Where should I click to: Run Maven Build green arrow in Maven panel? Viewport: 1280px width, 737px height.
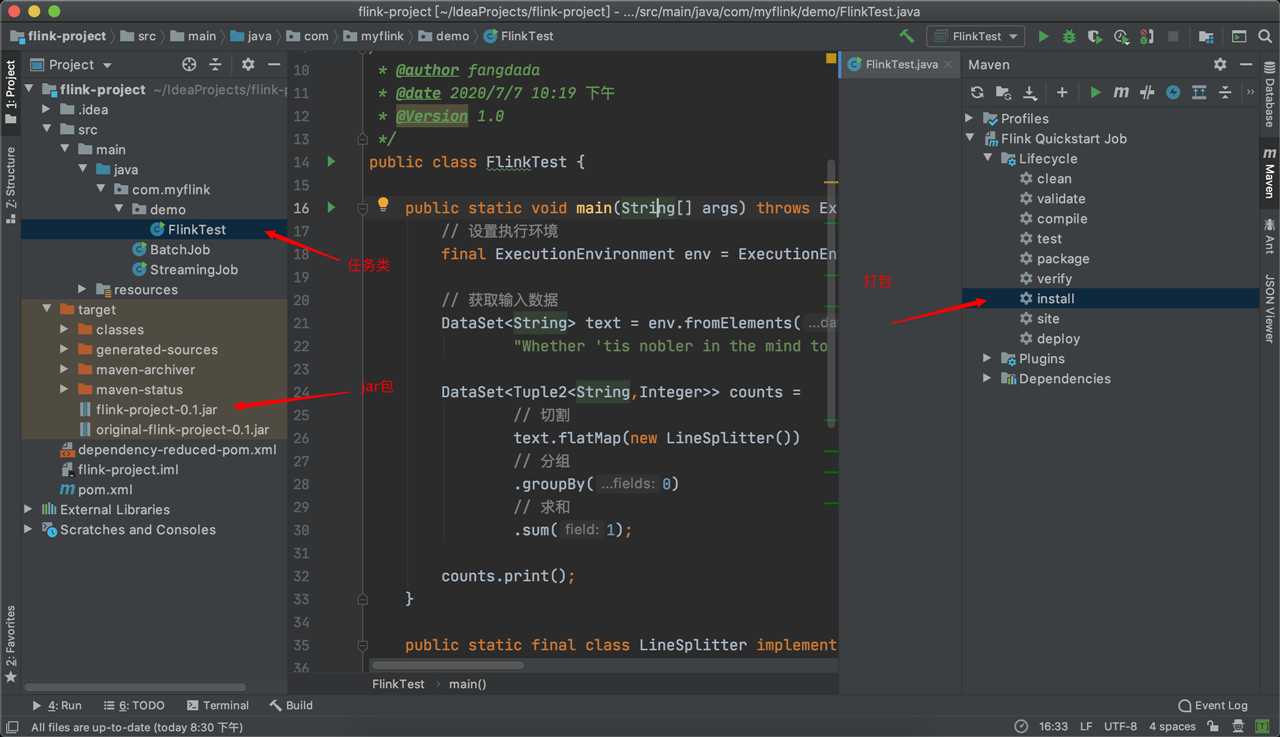pos(1095,92)
